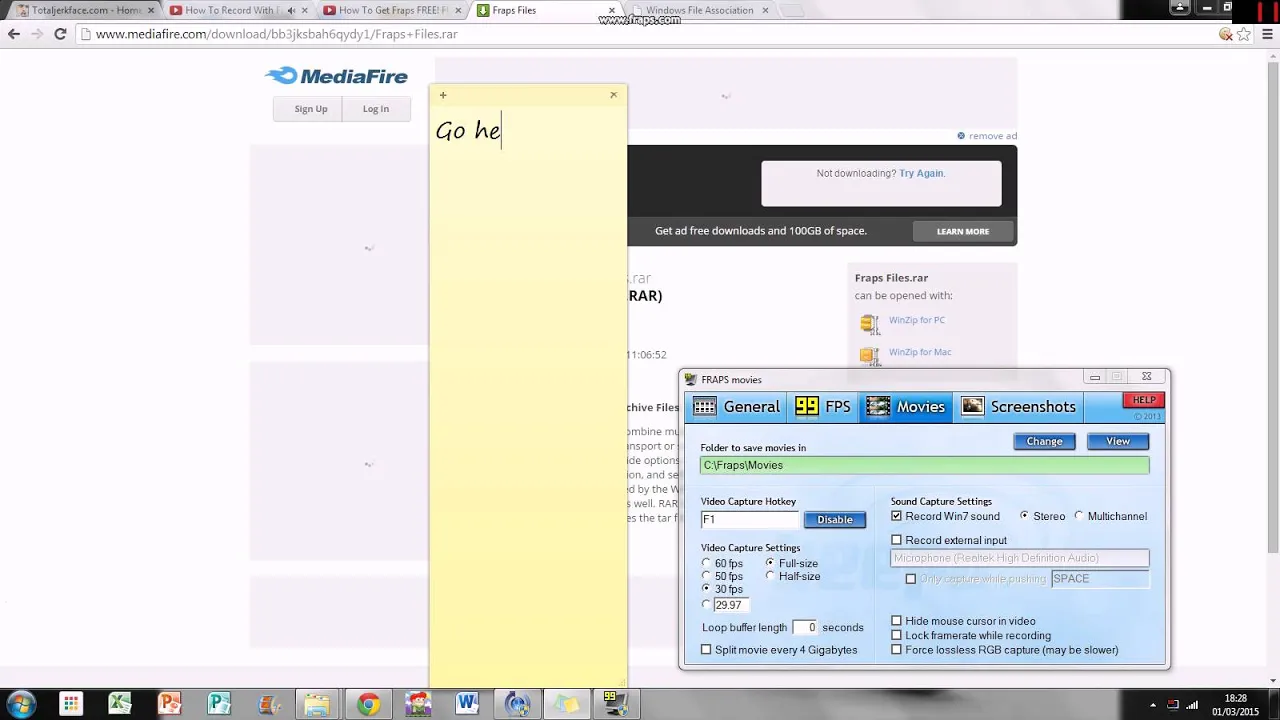Click the MediaFire Log In button

point(376,109)
